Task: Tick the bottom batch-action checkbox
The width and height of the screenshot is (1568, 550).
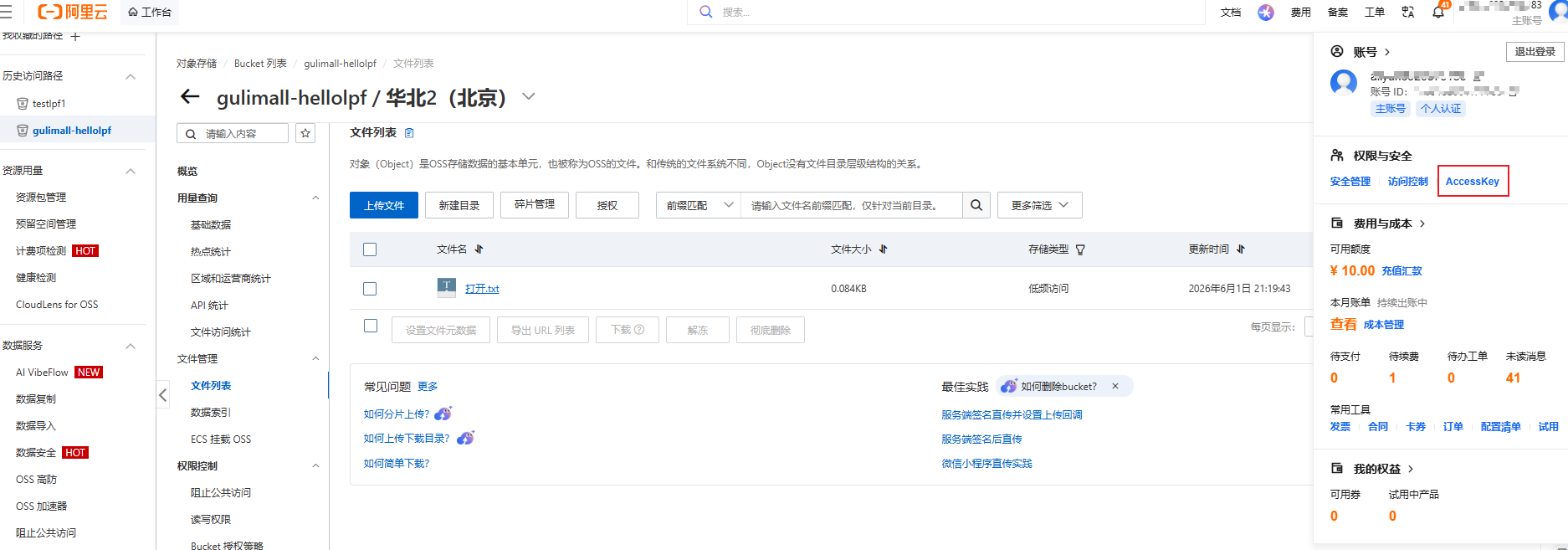Action: click(371, 326)
